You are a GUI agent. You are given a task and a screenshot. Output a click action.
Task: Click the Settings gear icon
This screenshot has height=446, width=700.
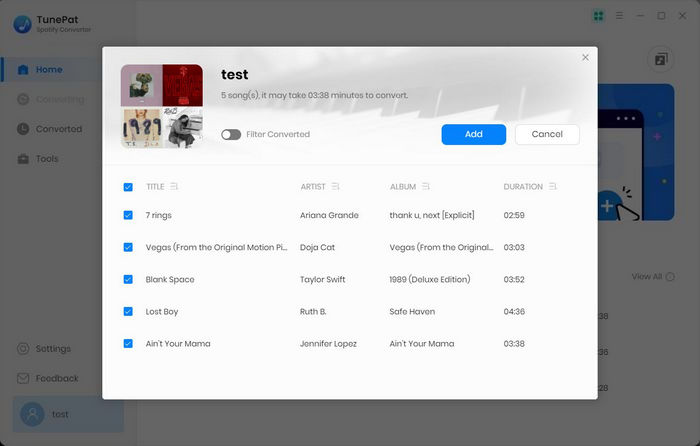(x=23, y=349)
